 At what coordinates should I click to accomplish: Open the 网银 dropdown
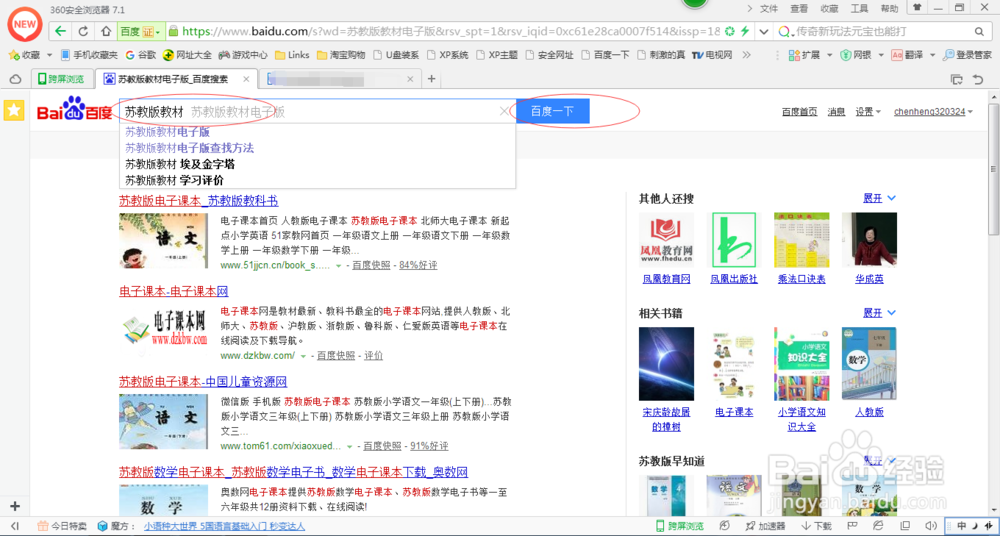pos(862,55)
